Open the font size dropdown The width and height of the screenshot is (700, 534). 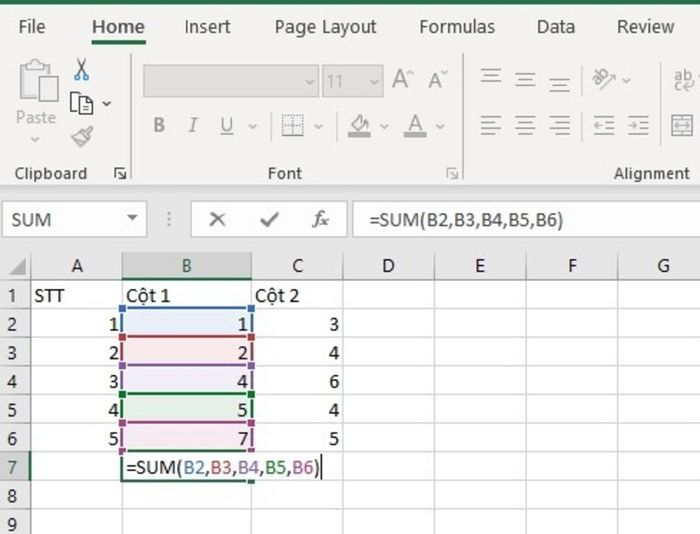(x=374, y=82)
